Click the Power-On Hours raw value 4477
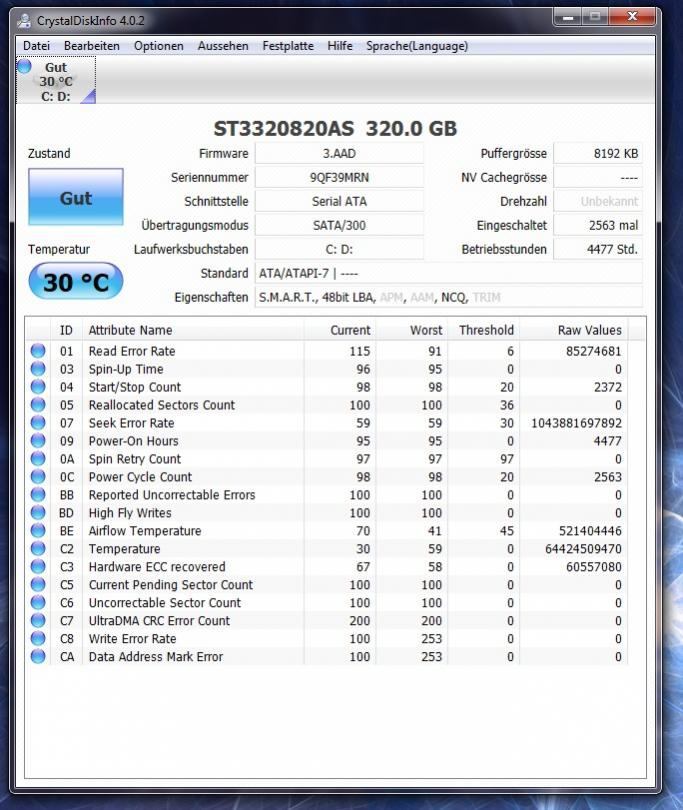Screen dimensions: 683x810 (608, 441)
